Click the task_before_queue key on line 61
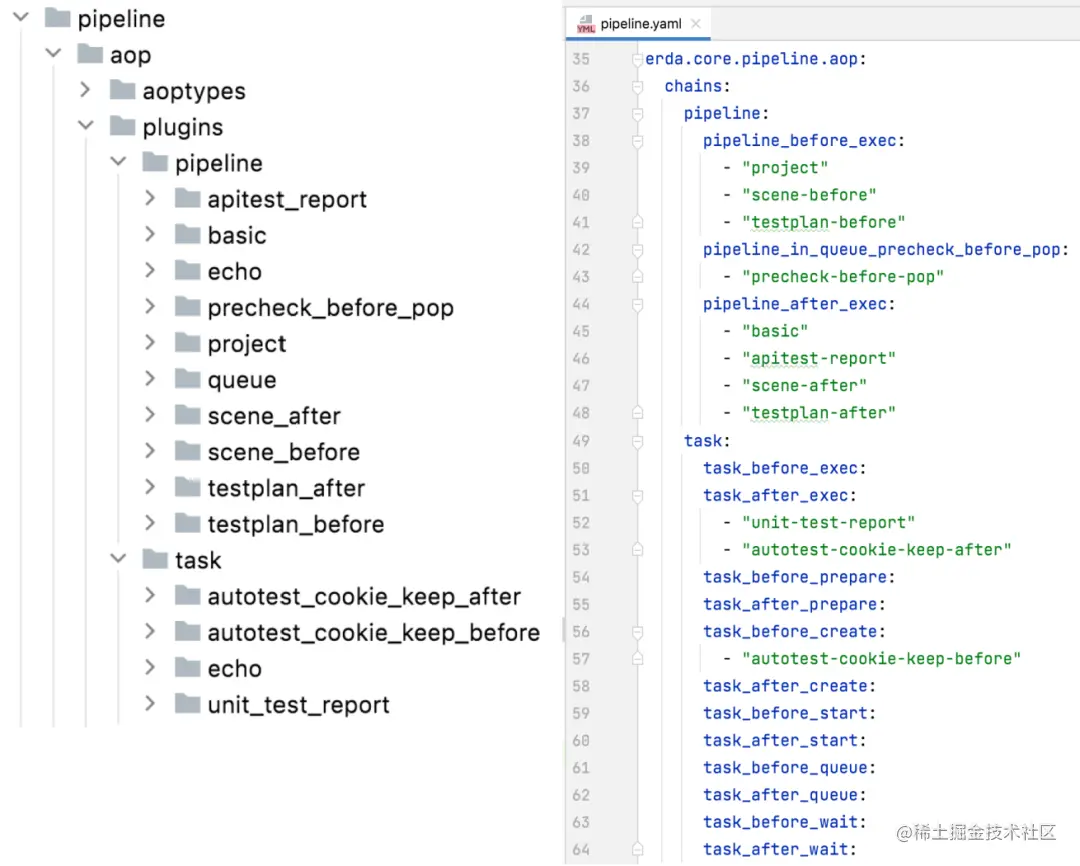Screen dimensions: 1080x866 (785, 768)
